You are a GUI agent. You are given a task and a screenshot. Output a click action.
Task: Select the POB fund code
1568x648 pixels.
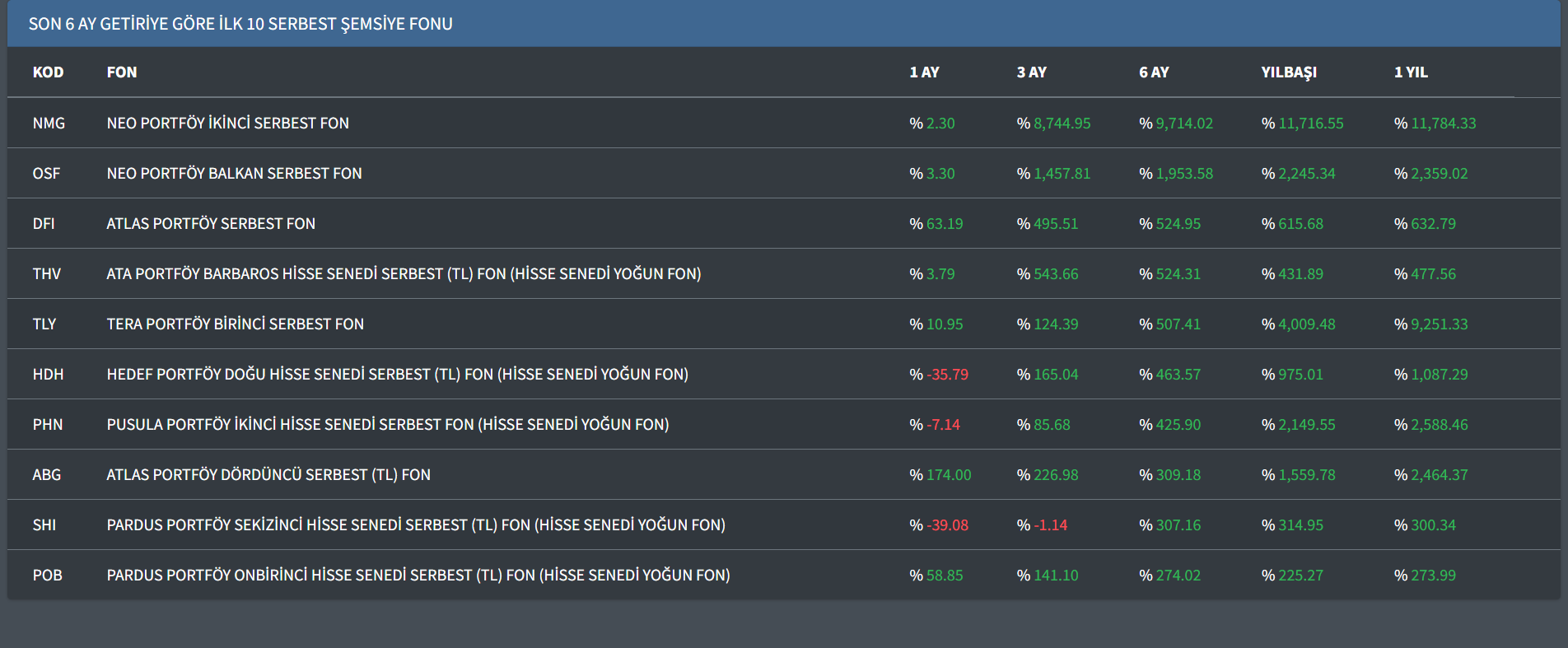(x=47, y=576)
